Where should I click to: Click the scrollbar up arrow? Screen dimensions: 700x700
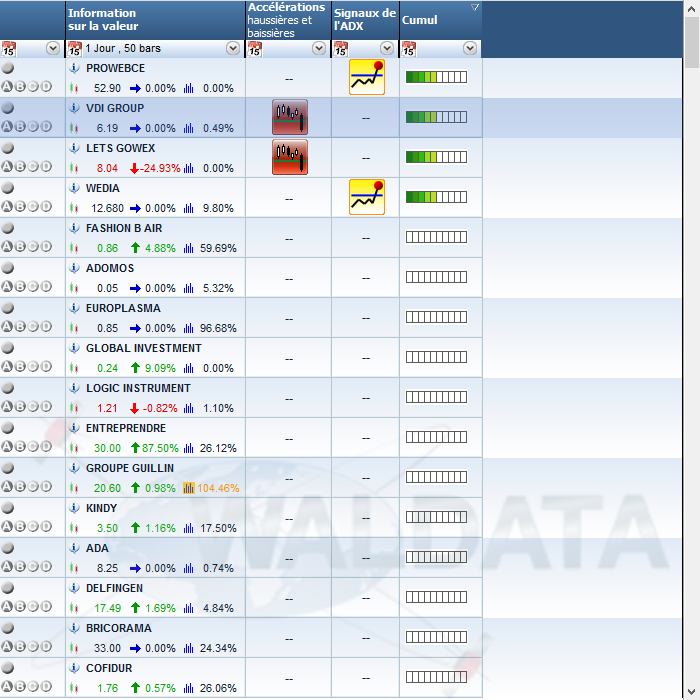[692, 8]
